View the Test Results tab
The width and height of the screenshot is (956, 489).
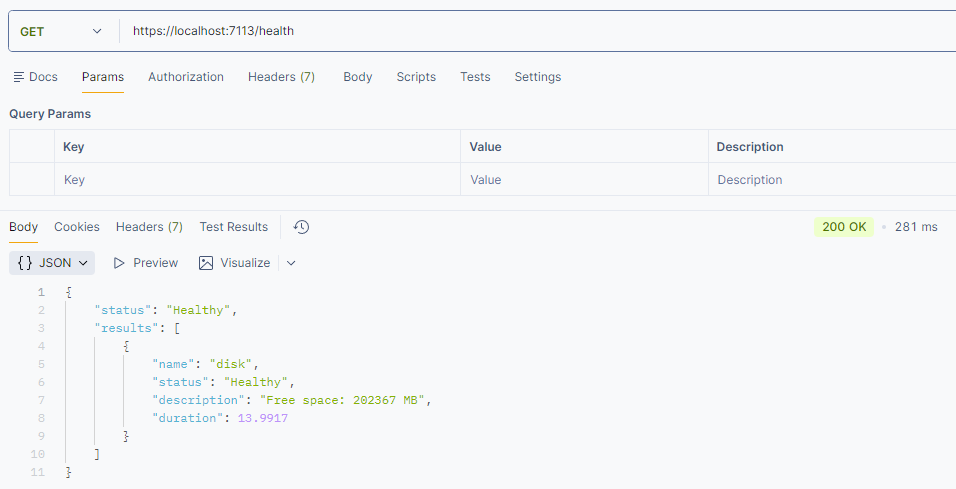pyautogui.click(x=234, y=227)
